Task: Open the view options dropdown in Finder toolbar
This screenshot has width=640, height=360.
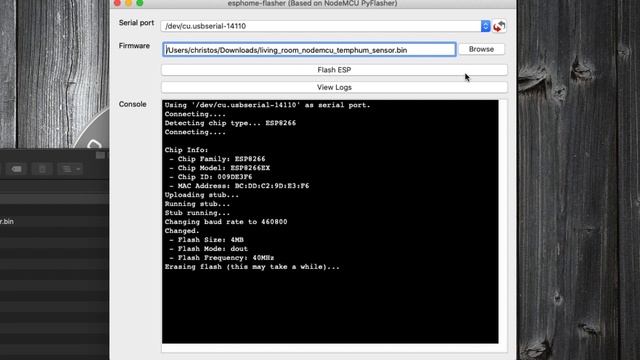Action: point(70,169)
